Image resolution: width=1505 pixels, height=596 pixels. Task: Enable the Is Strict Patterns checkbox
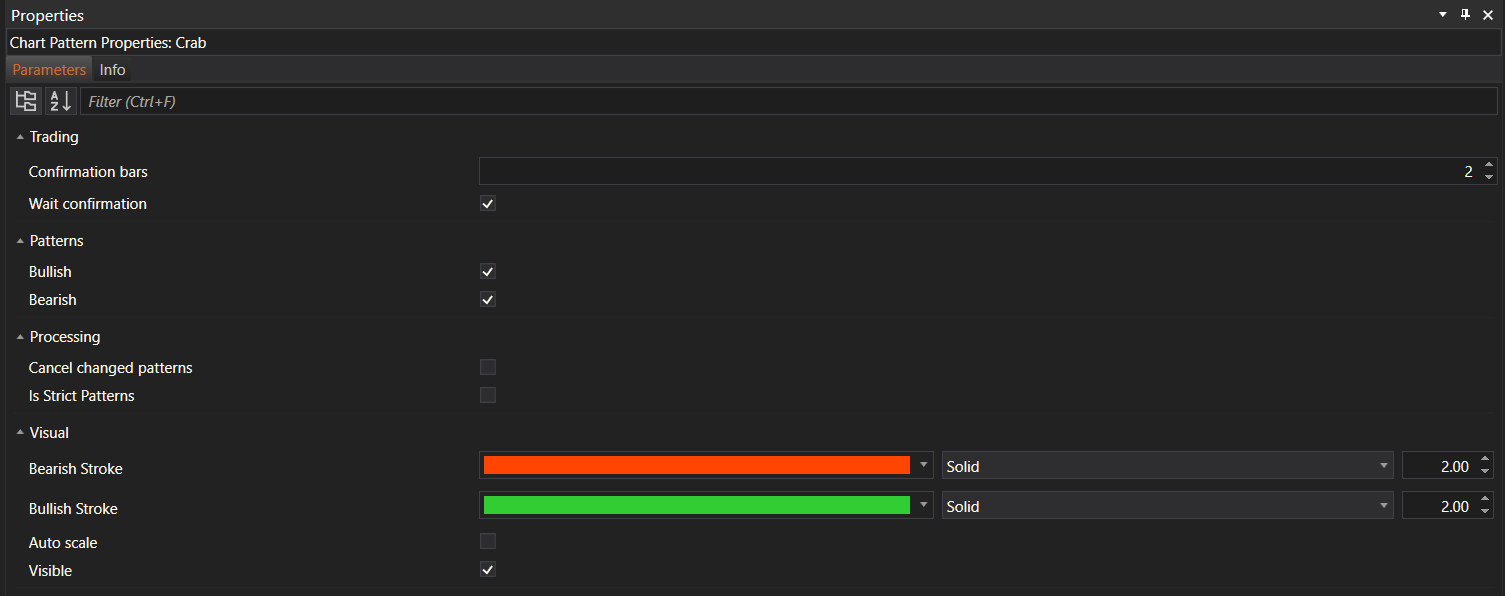coord(488,395)
